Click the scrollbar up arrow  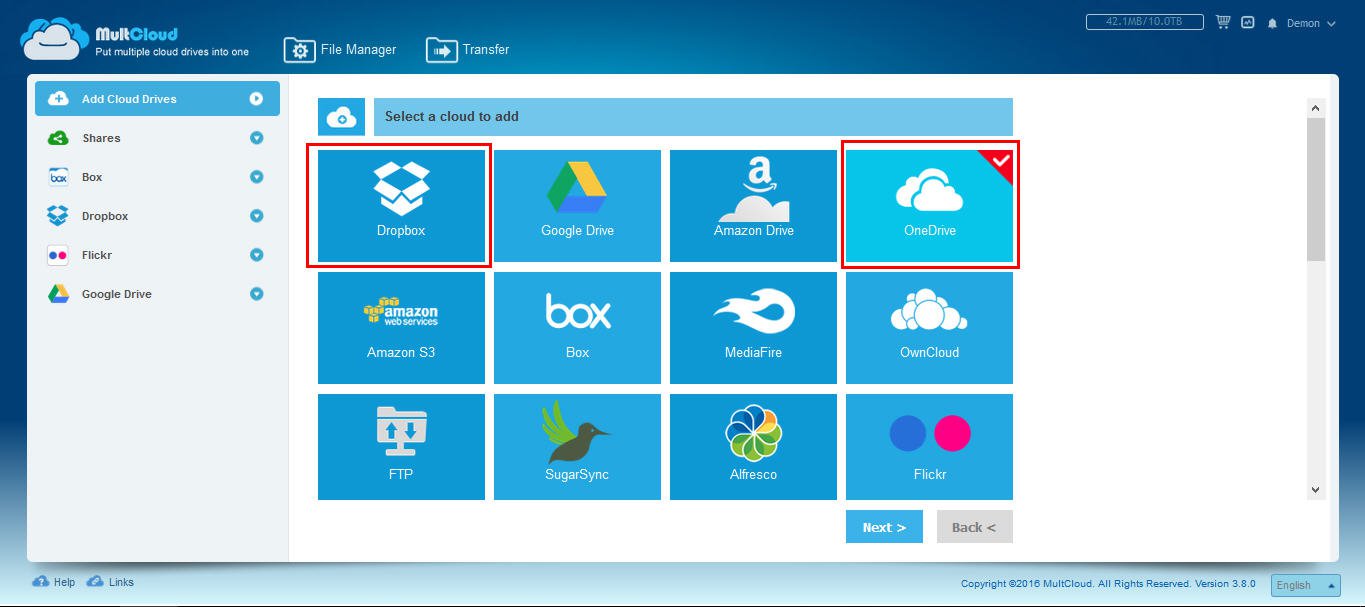[x=1315, y=108]
